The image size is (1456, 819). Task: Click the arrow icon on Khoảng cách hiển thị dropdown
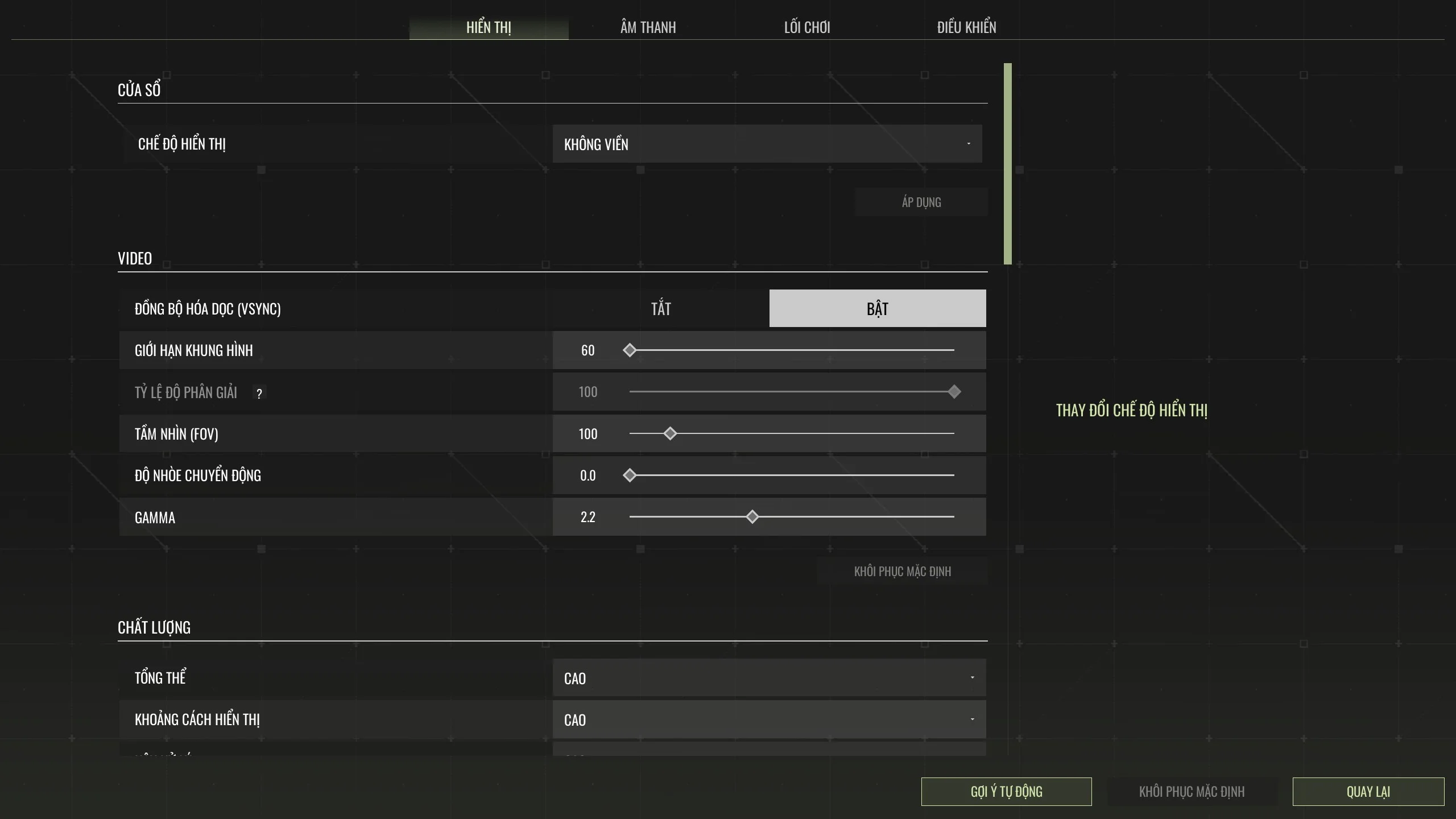tap(972, 719)
